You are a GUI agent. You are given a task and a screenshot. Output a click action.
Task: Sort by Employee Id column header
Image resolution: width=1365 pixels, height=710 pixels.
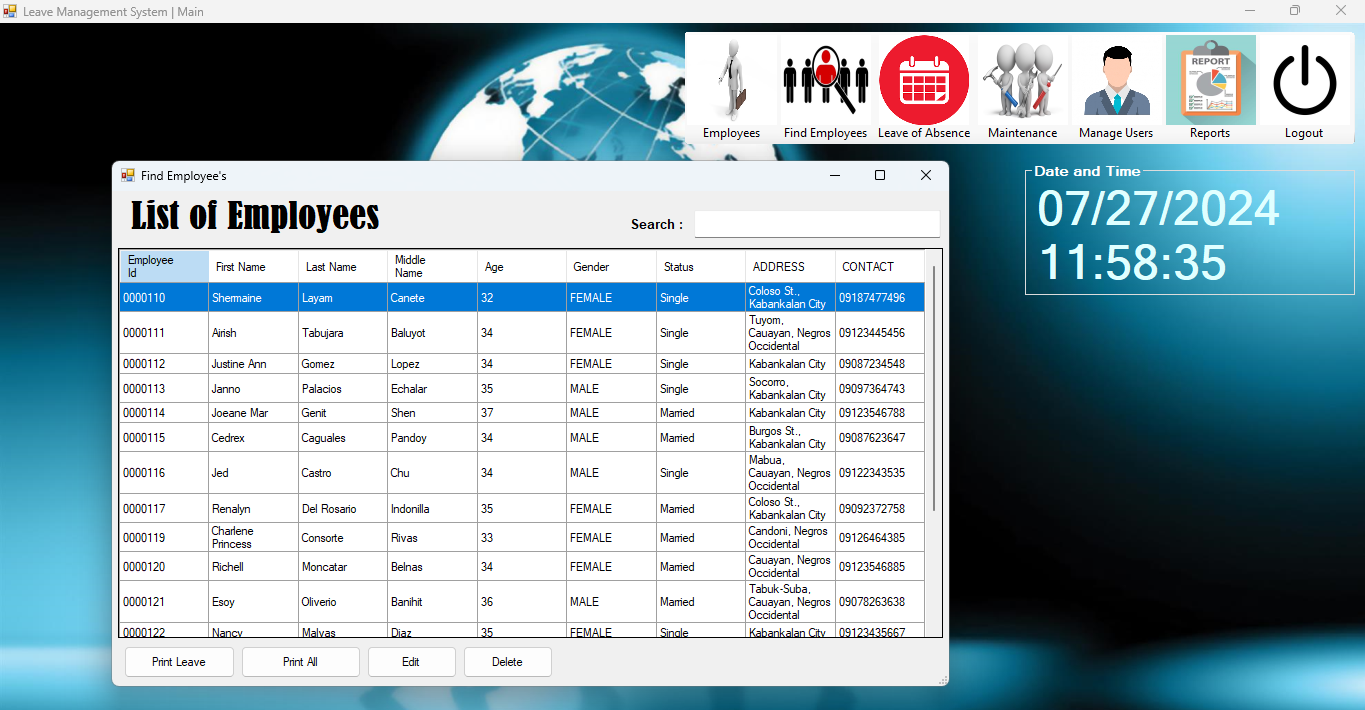tap(163, 266)
